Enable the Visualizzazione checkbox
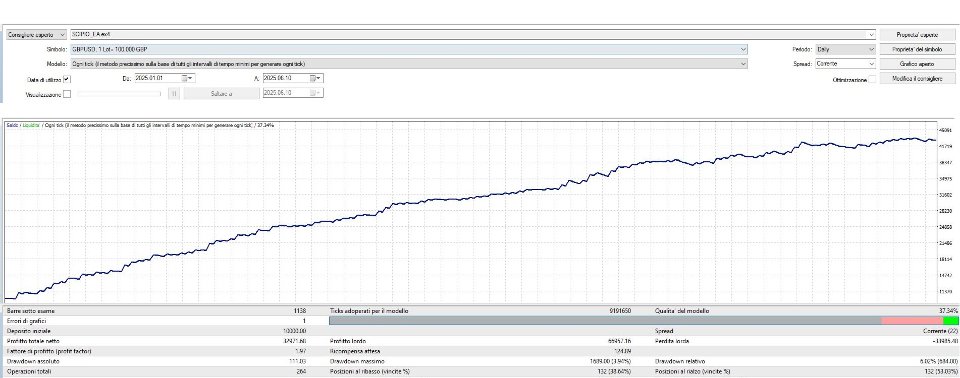960x378 pixels. pos(67,94)
